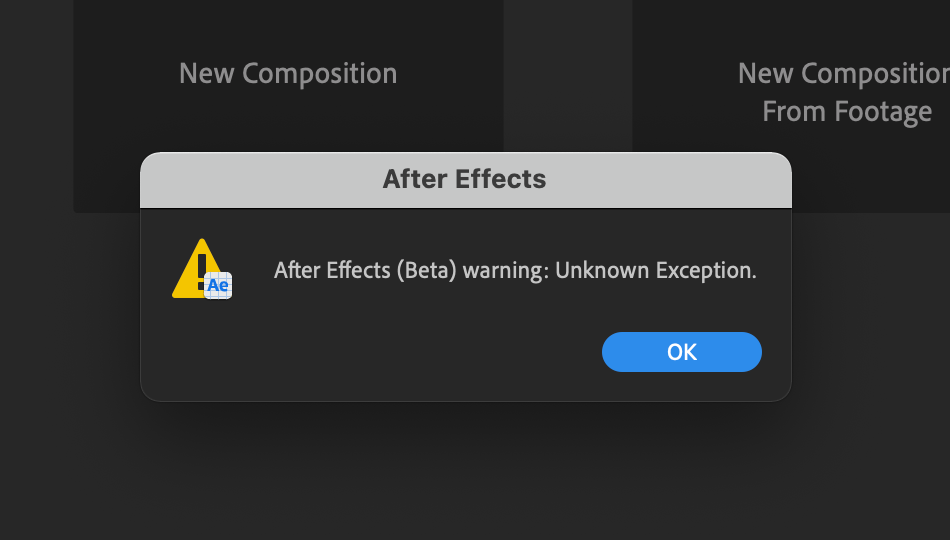Click the word warning: in the dialog message
This screenshot has width=950, height=540.
pos(505,270)
